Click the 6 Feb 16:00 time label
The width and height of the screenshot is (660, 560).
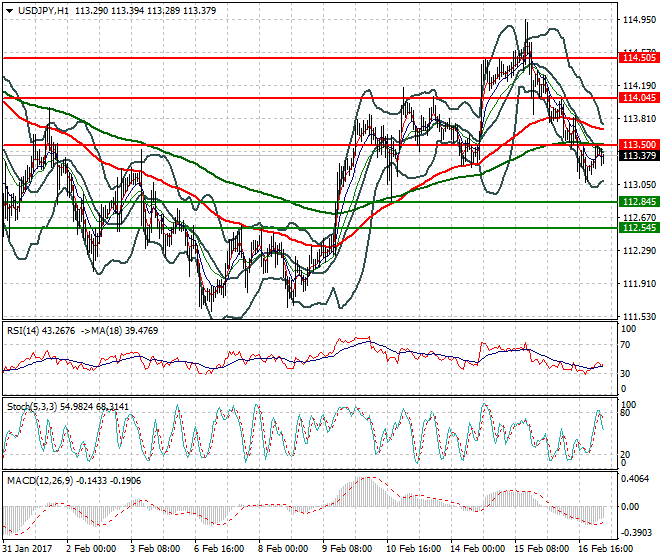pos(219,549)
